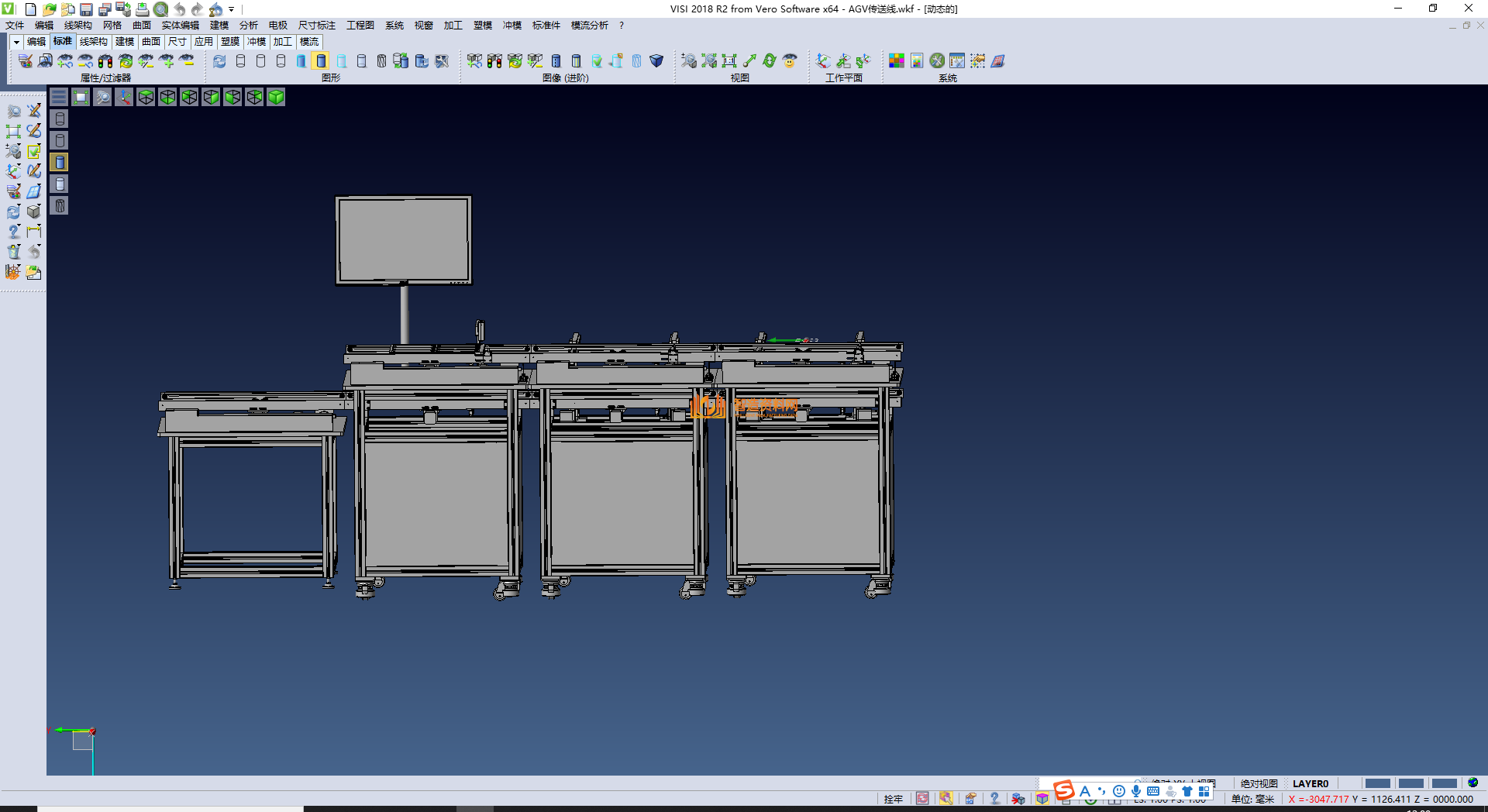
Task: Click the LAYER0 label in status bar
Action: 1310,783
